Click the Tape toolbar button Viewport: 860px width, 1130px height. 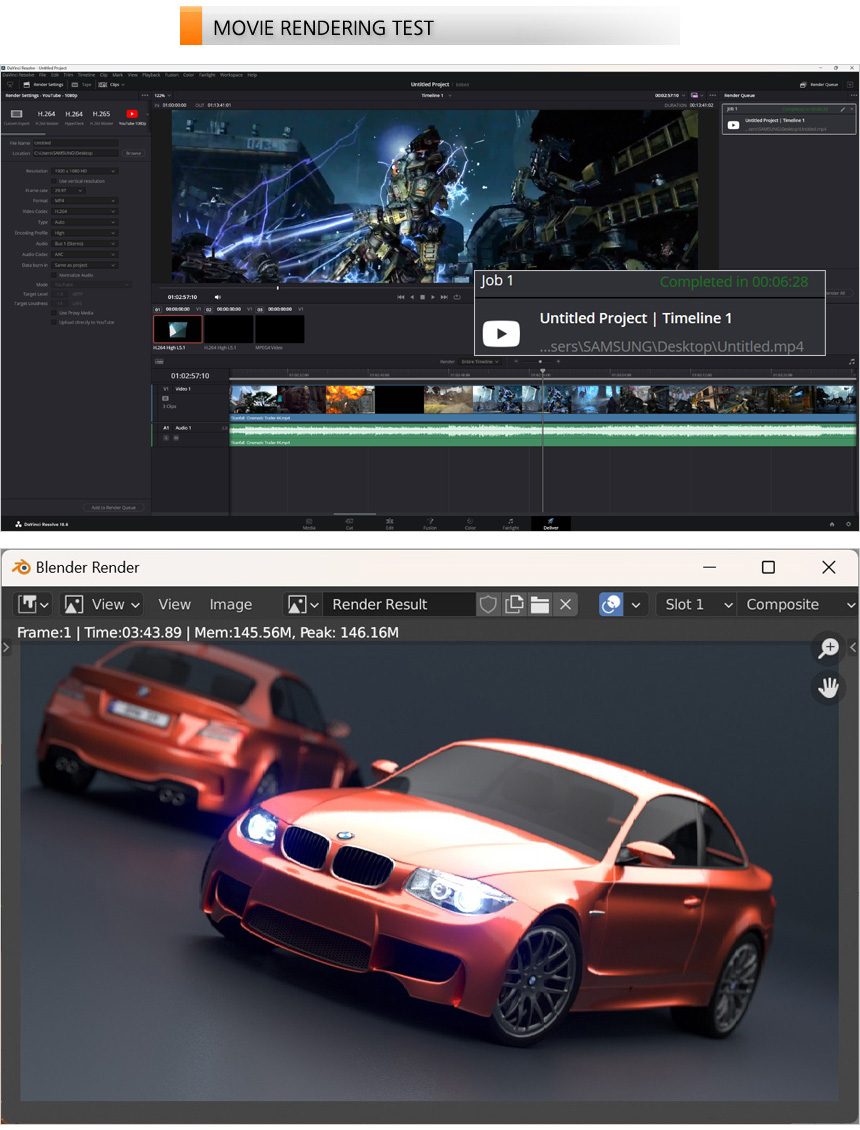pos(80,84)
